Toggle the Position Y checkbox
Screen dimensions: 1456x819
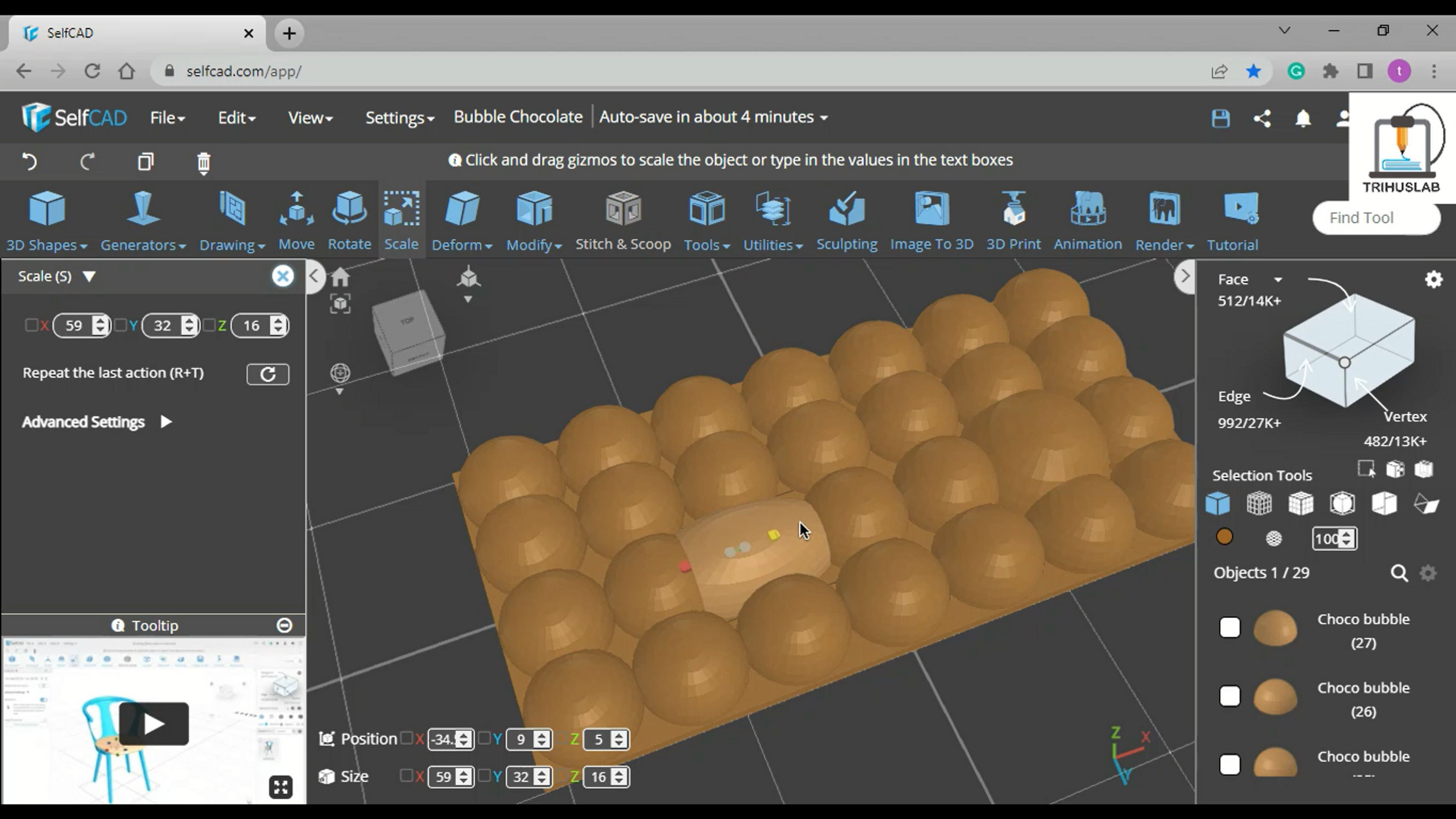(x=484, y=738)
